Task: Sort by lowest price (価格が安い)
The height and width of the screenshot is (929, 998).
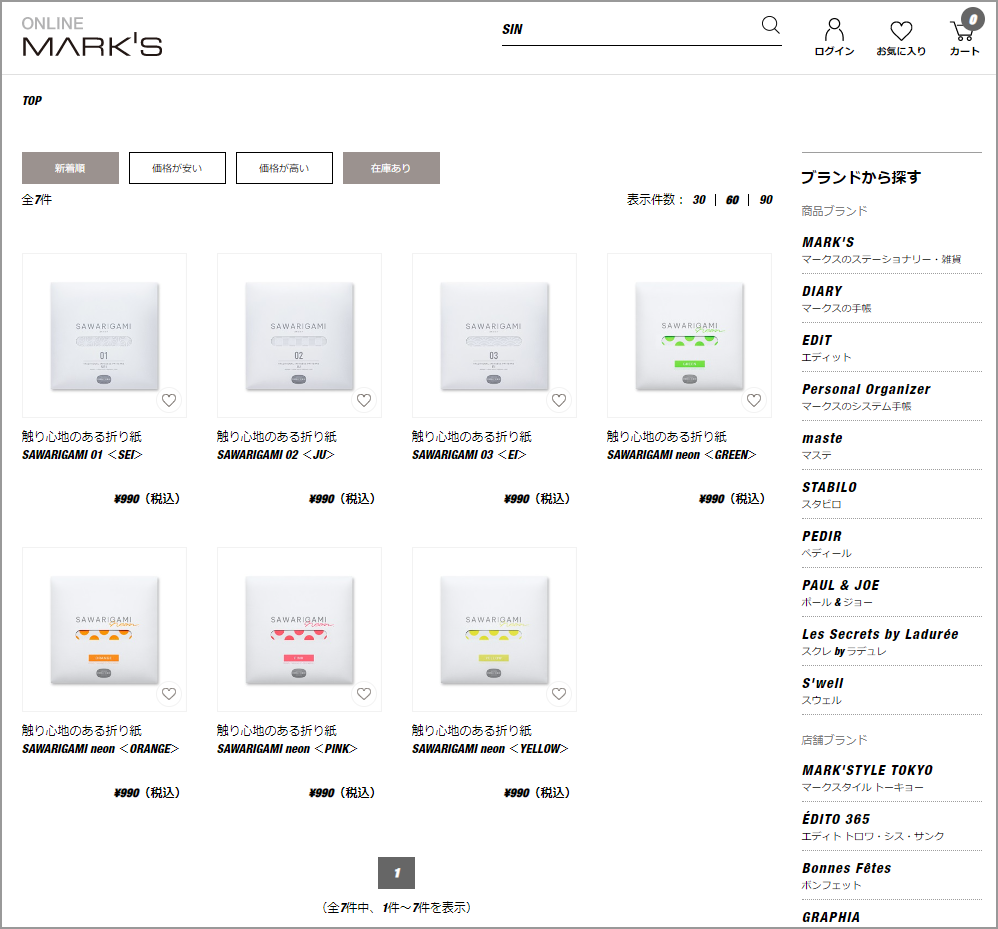Action: click(177, 168)
